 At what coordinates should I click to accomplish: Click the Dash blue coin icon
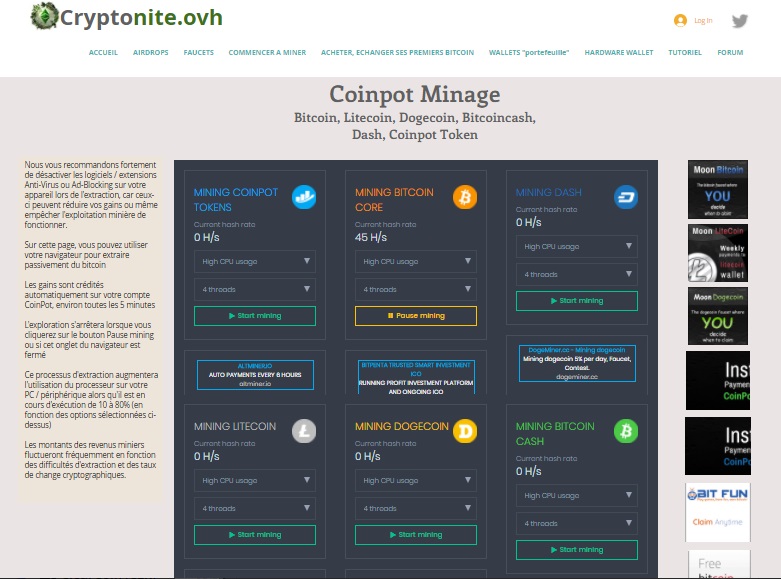(x=626, y=197)
